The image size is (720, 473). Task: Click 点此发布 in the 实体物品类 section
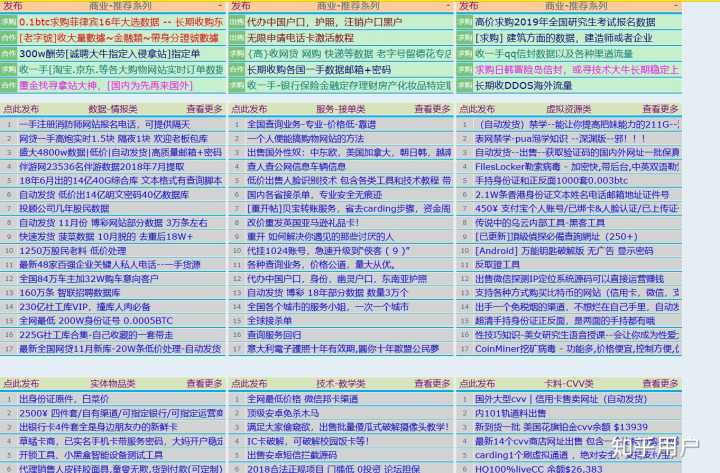[x=21, y=383]
